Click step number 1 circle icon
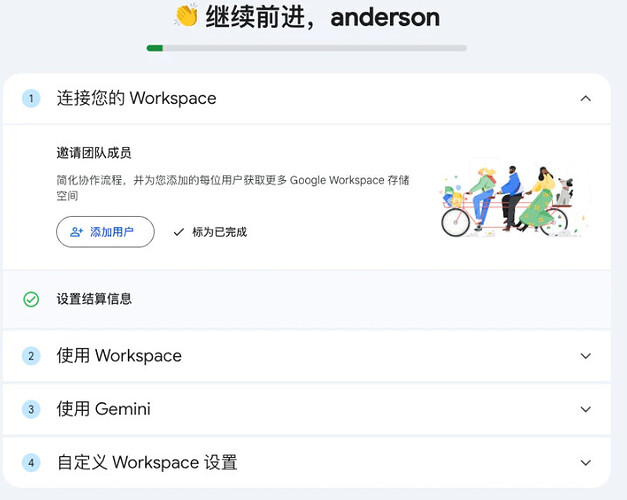The height and width of the screenshot is (500, 627). click(x=31, y=98)
